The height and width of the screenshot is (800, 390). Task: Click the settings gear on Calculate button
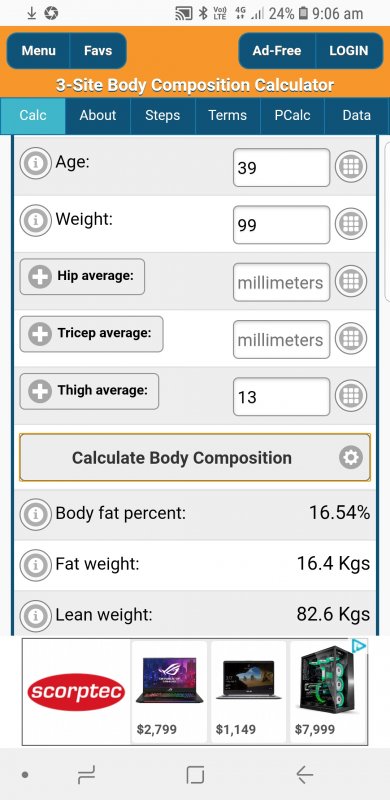click(x=351, y=458)
